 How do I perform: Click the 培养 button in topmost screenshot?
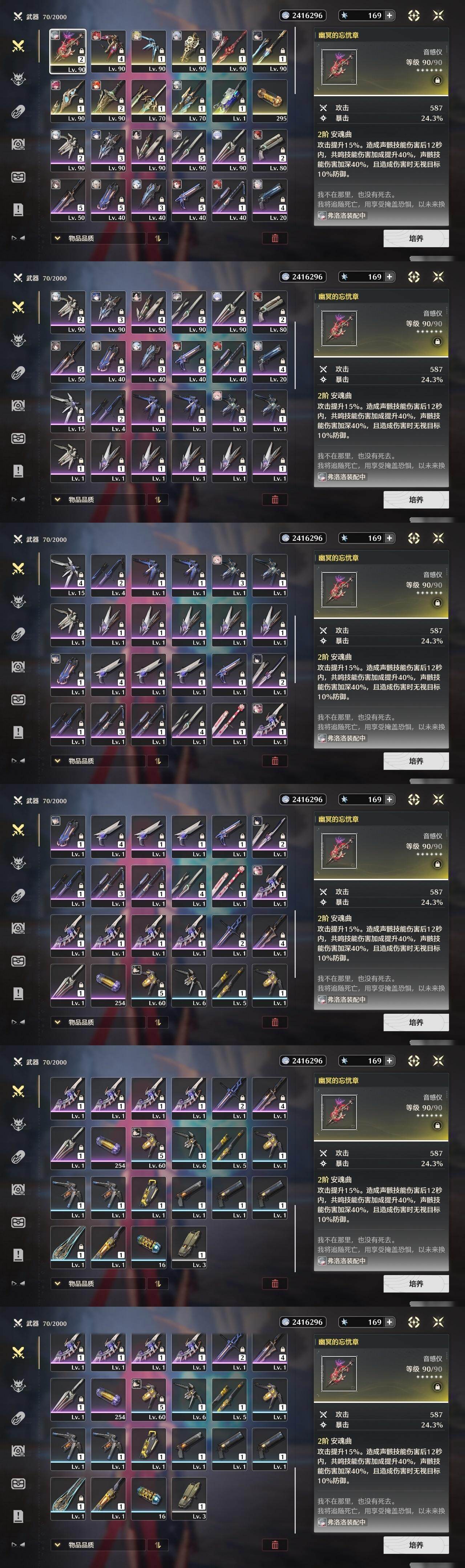416,238
